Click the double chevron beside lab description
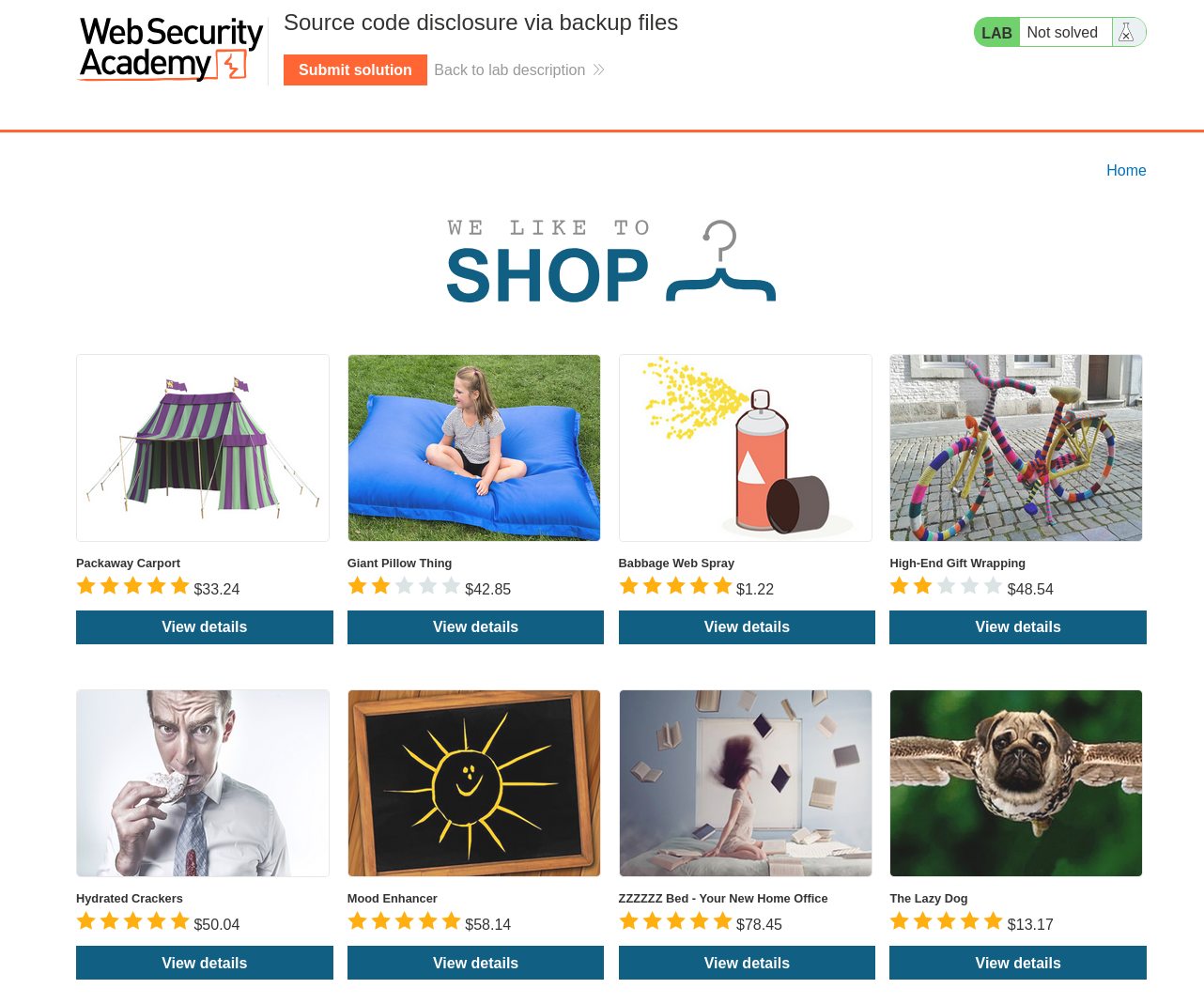 tap(598, 70)
